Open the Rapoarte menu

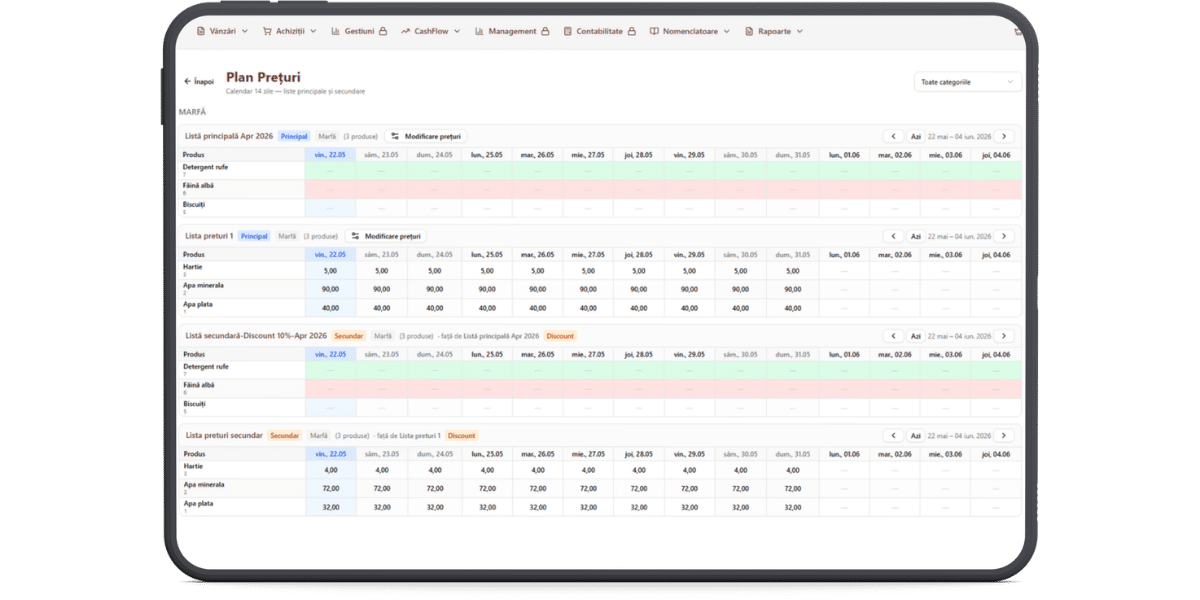coord(773,31)
